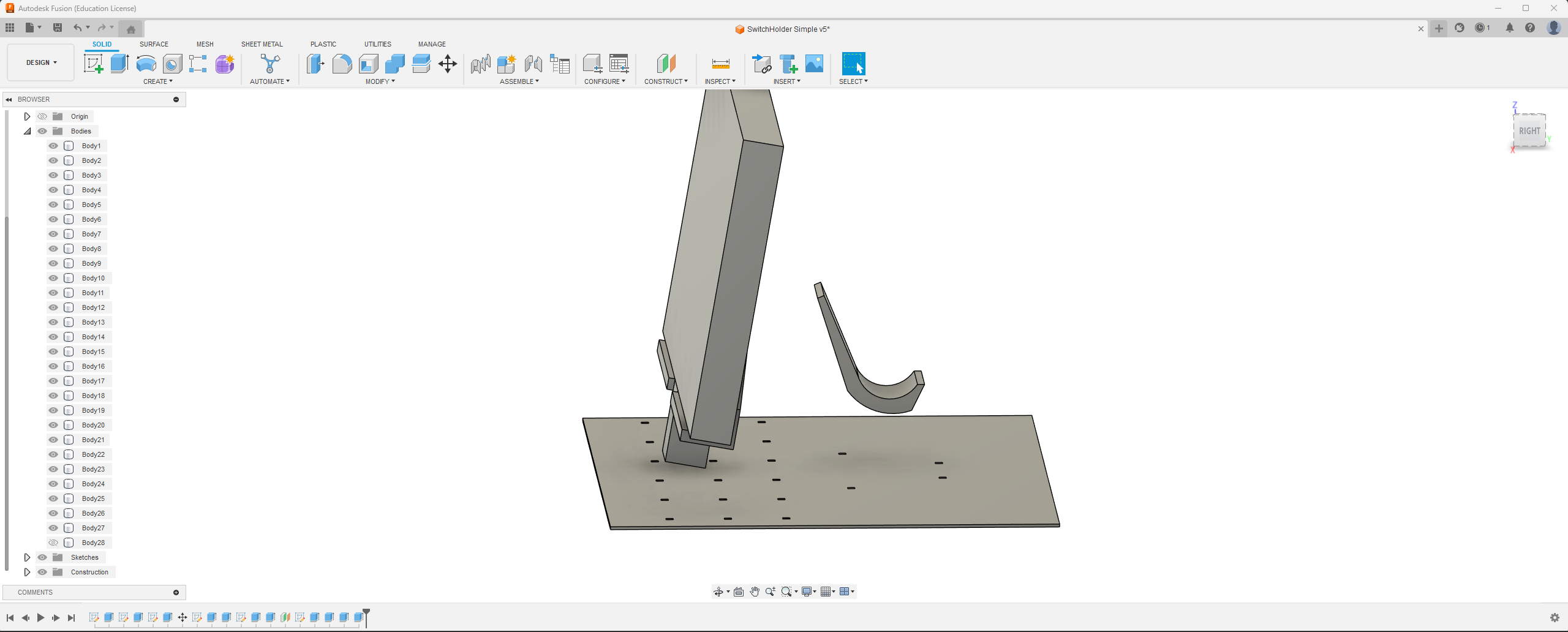This screenshot has width=1568, height=632.
Task: Open the INSPECT dropdown menu
Action: pyautogui.click(x=720, y=81)
